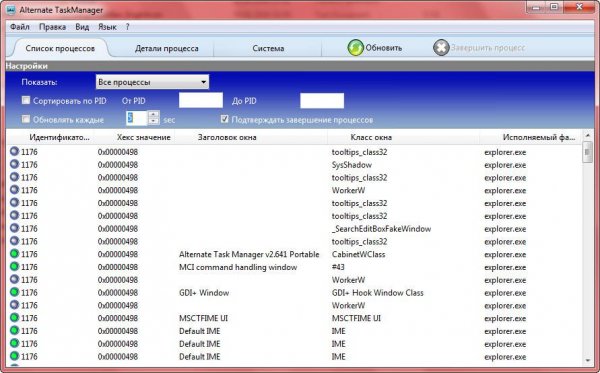Sort by Хекс значение column header
Image resolution: width=600 pixels, height=373 pixels.
[x=143, y=137]
